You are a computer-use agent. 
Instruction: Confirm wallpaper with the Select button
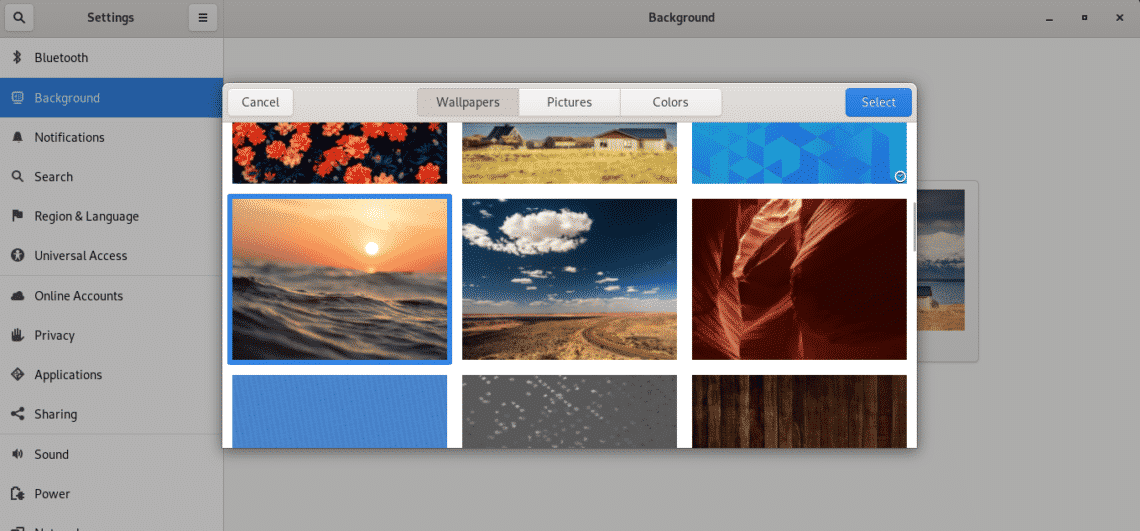tap(878, 103)
